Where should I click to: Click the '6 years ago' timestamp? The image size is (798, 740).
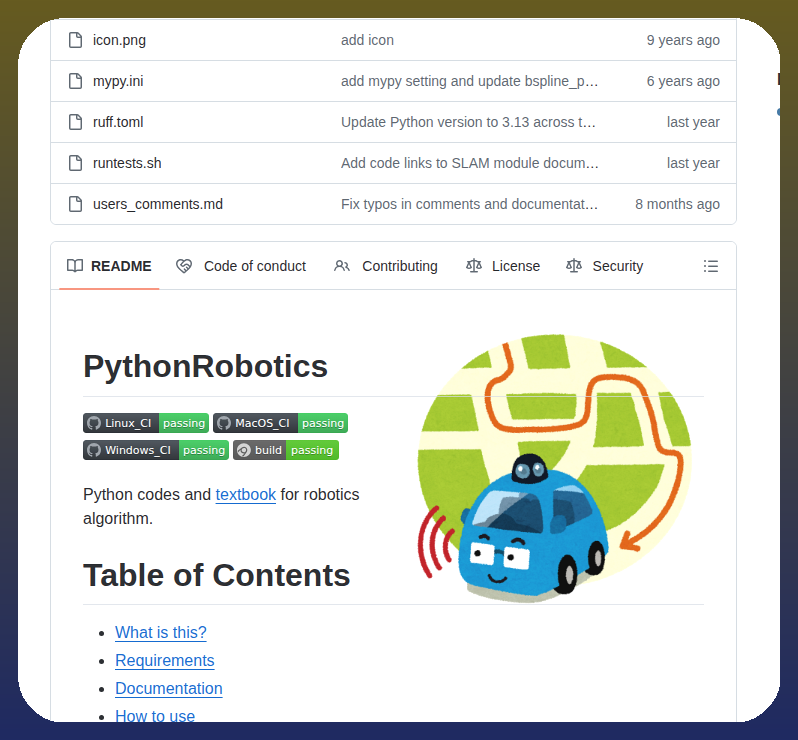(x=683, y=81)
